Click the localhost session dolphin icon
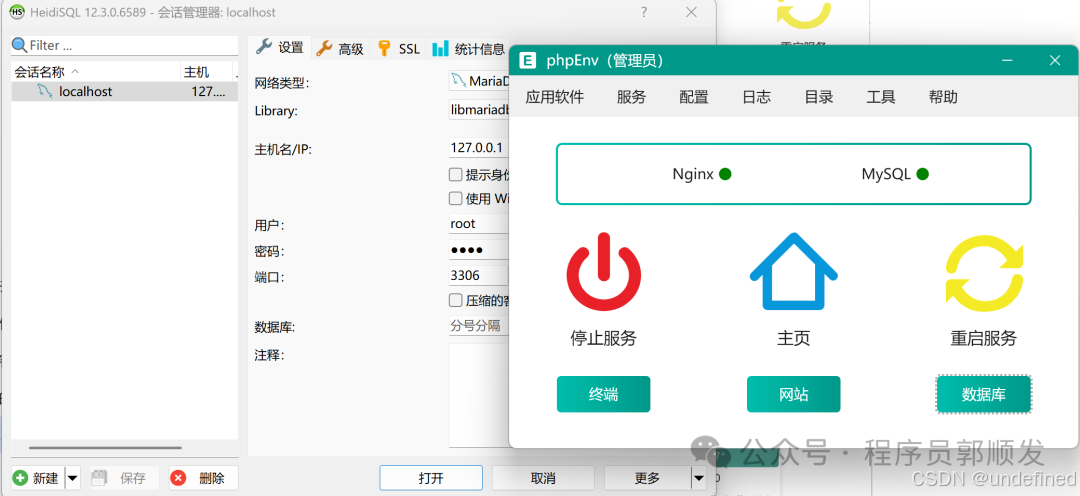The width and height of the screenshot is (1080, 496). pos(45,92)
